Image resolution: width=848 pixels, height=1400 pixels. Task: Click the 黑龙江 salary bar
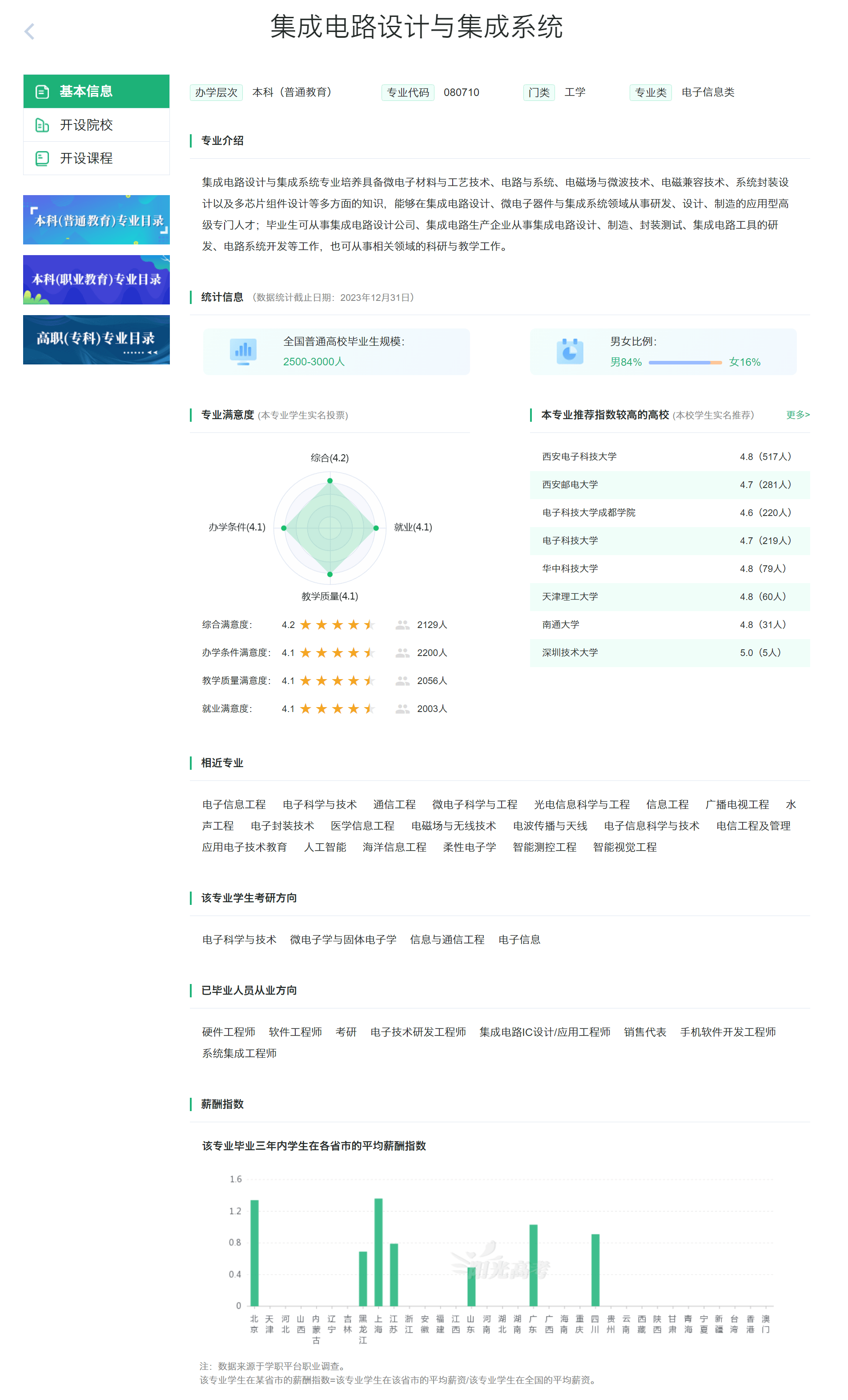tap(363, 1278)
